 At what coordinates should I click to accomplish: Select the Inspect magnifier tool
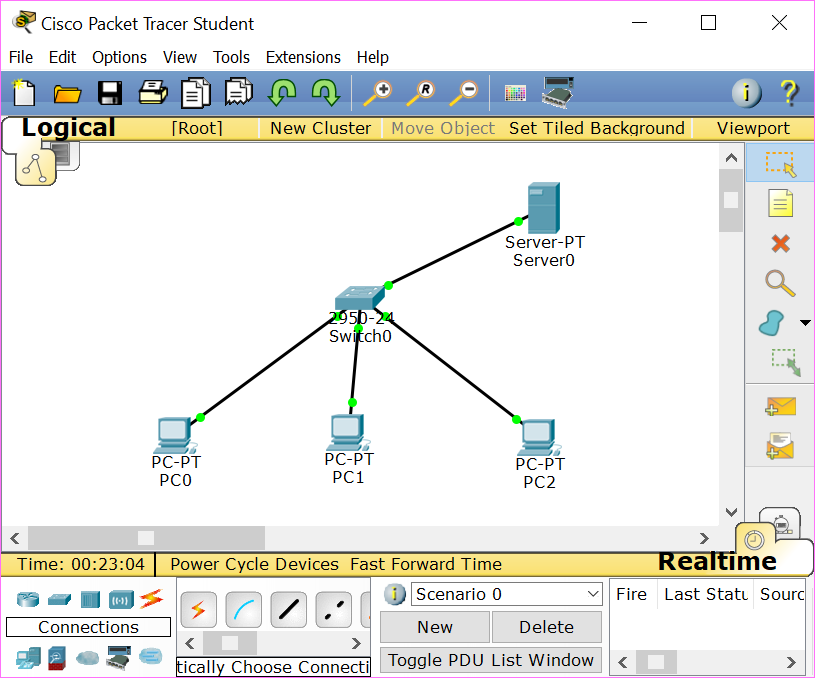point(779,283)
